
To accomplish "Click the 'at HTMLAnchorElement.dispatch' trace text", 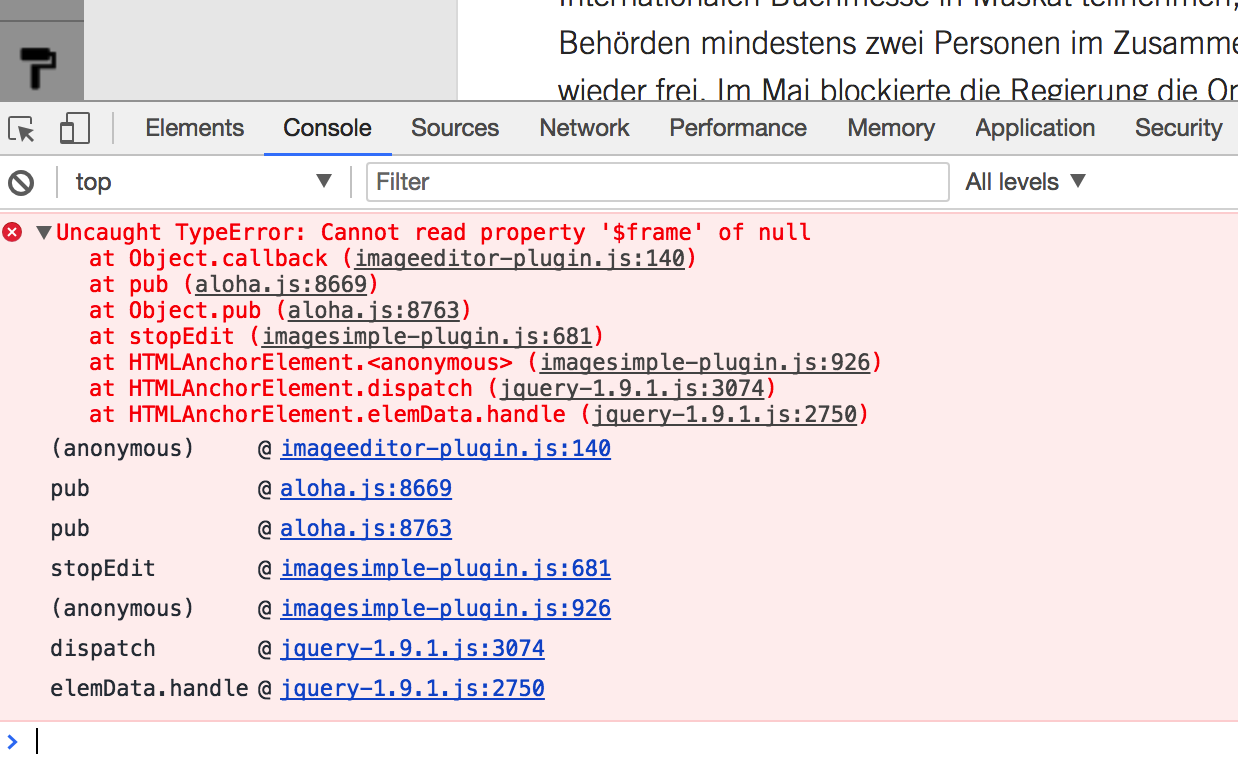I will pos(280,389).
